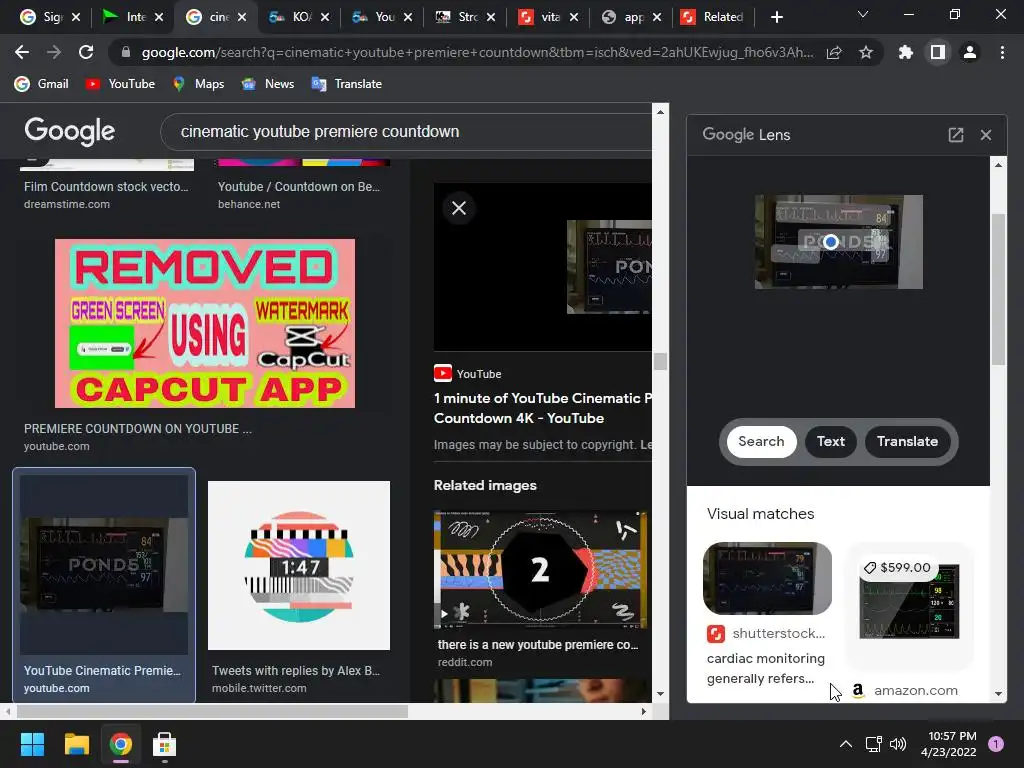Select the Lens Translate mode
1024x768 pixels.
907,441
